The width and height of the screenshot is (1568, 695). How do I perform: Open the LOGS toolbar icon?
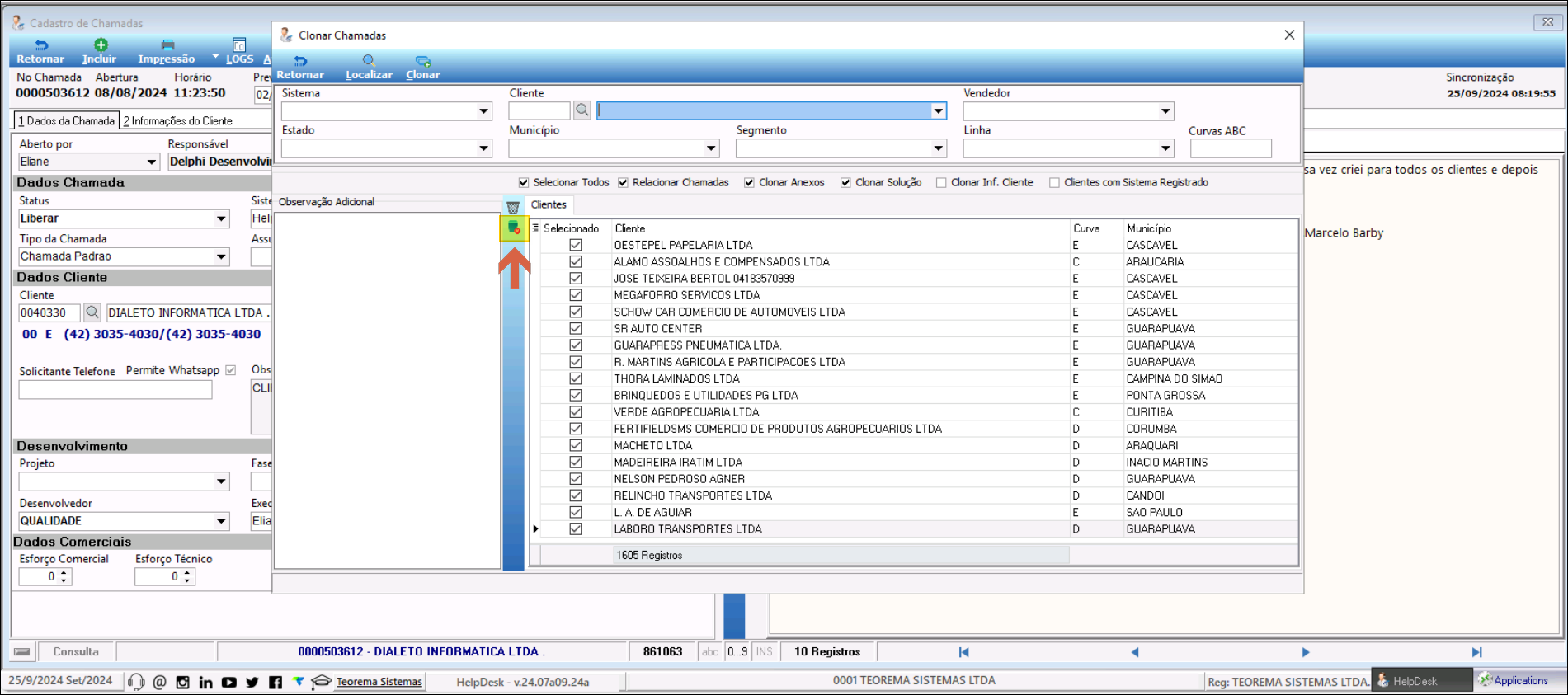[x=239, y=45]
